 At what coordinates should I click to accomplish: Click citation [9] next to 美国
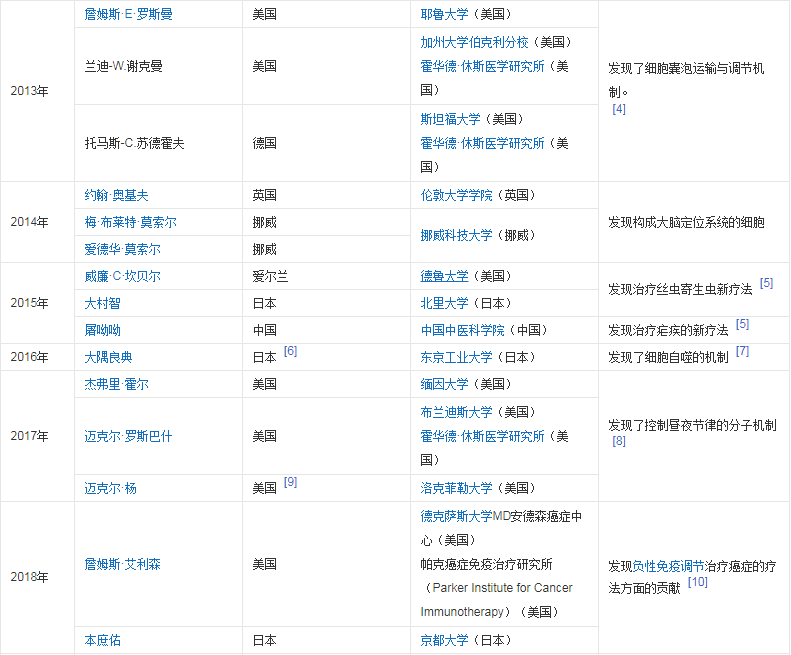click(x=290, y=482)
